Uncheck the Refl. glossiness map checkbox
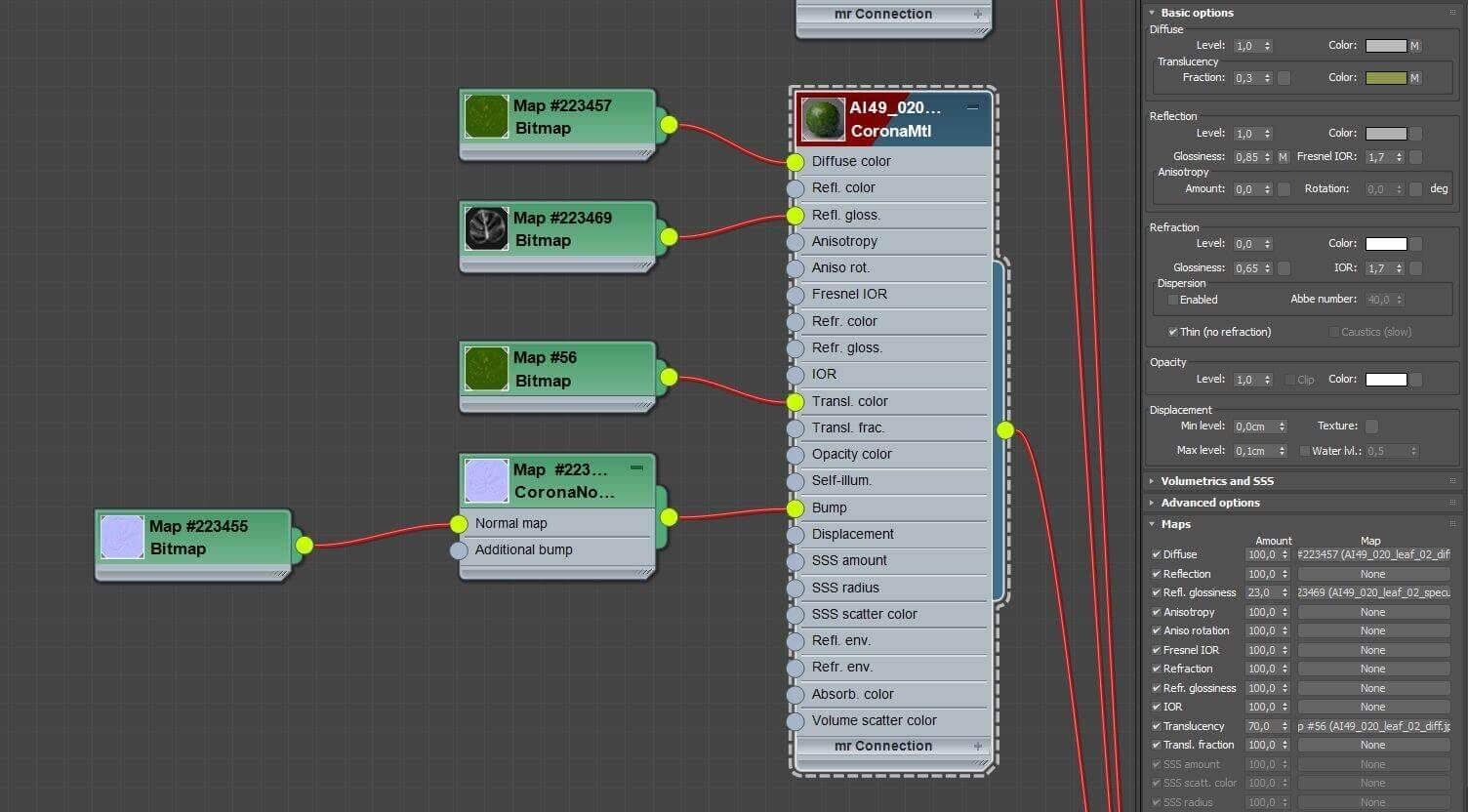This screenshot has height=812, width=1468. pos(1157,592)
